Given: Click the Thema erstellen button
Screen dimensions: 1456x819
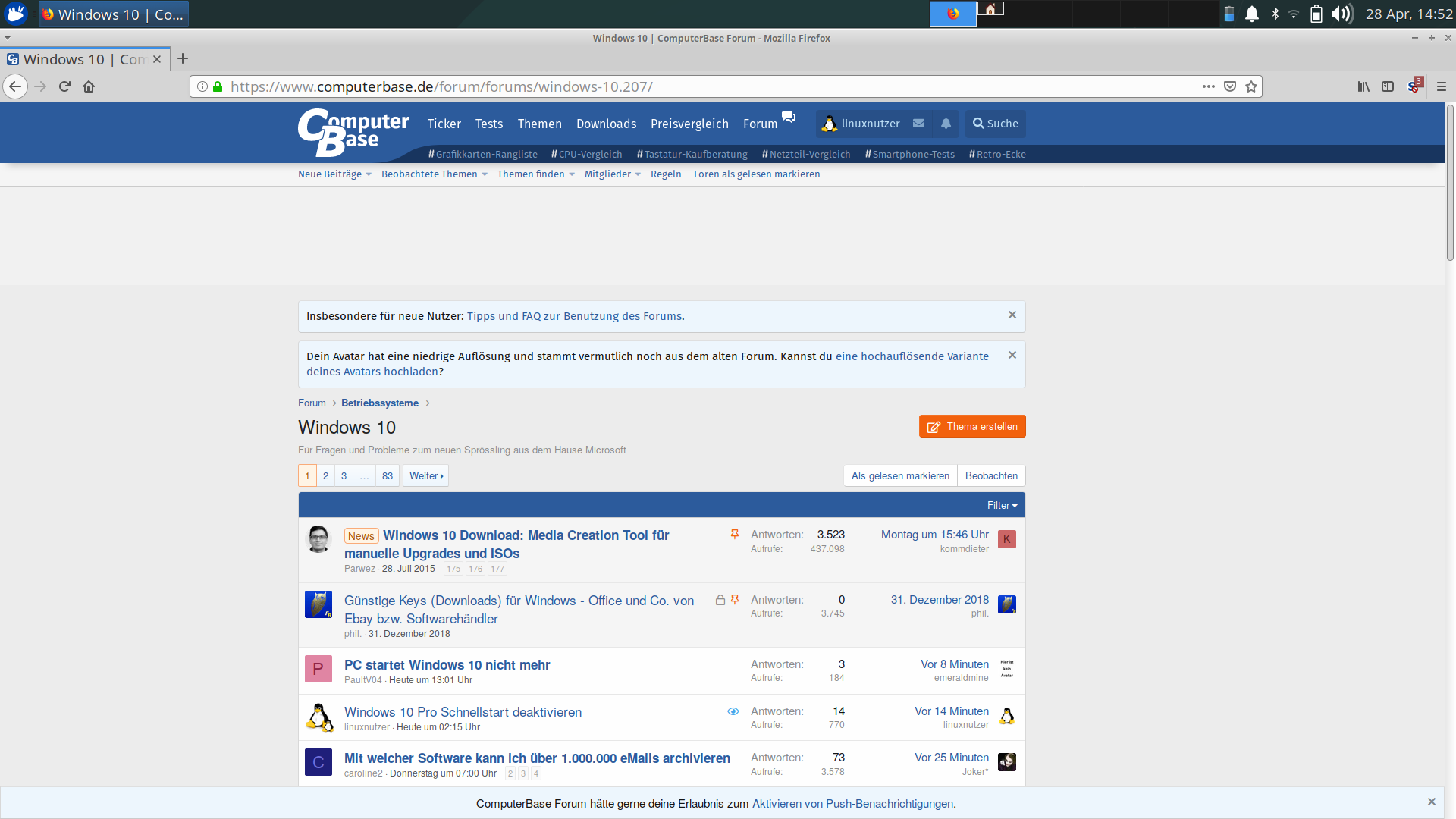Looking at the screenshot, I should 972,426.
